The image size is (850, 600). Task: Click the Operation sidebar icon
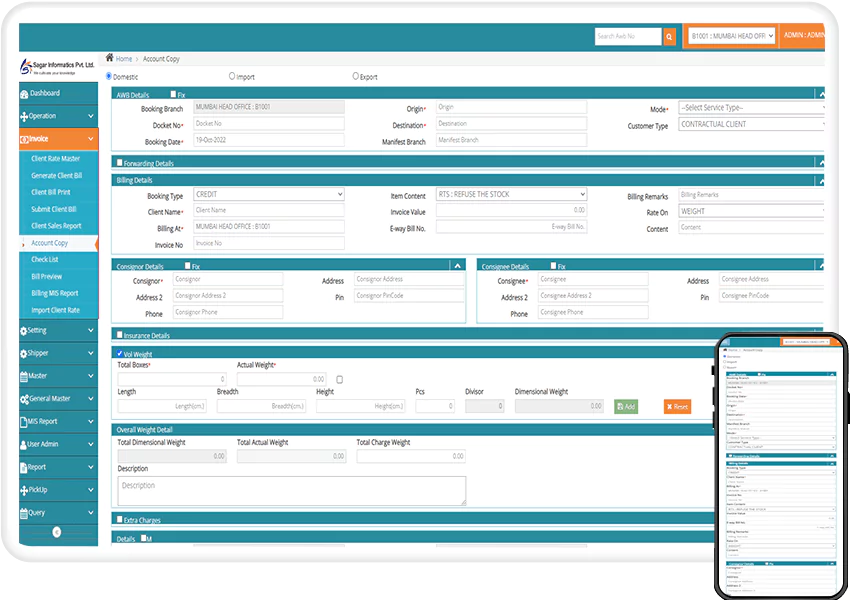[24, 117]
